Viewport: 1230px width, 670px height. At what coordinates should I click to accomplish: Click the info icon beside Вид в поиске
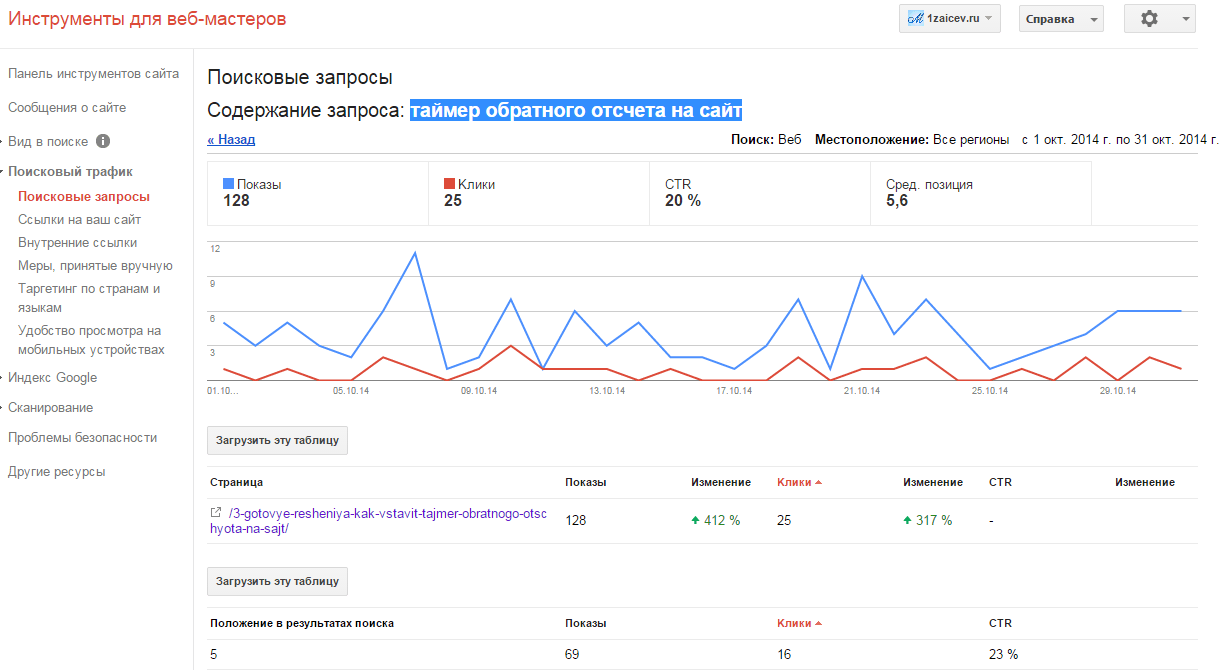[103, 142]
